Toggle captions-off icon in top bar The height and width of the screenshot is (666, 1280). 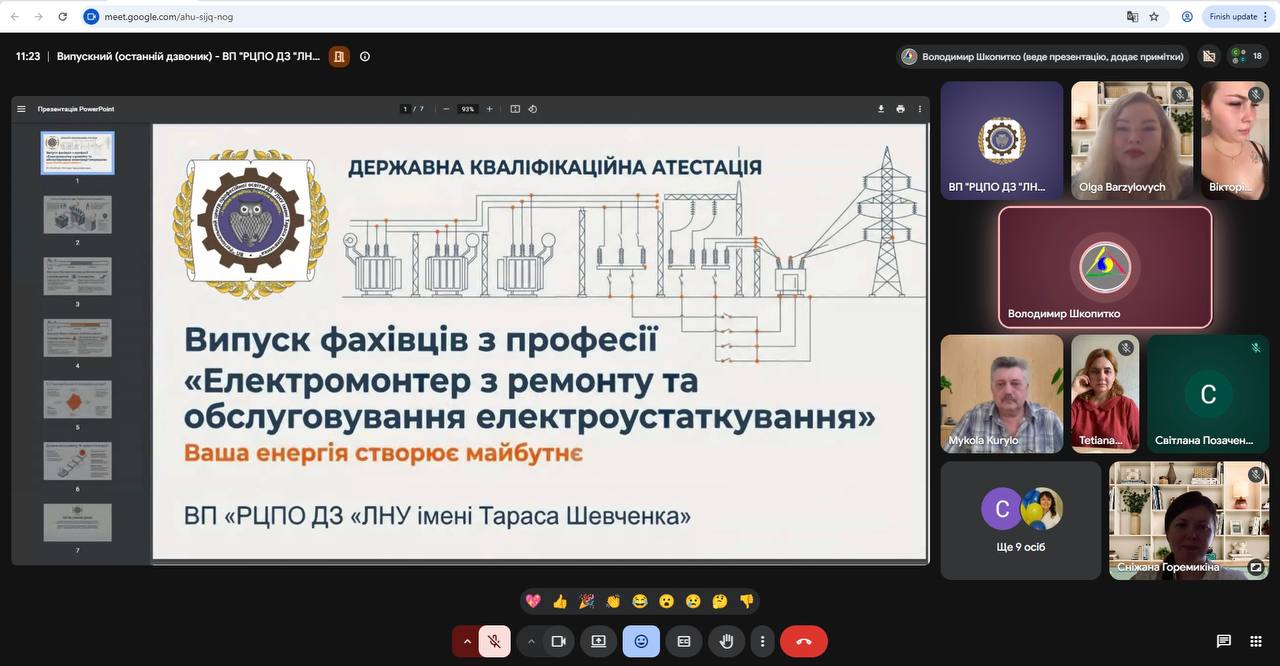pyautogui.click(x=1209, y=57)
